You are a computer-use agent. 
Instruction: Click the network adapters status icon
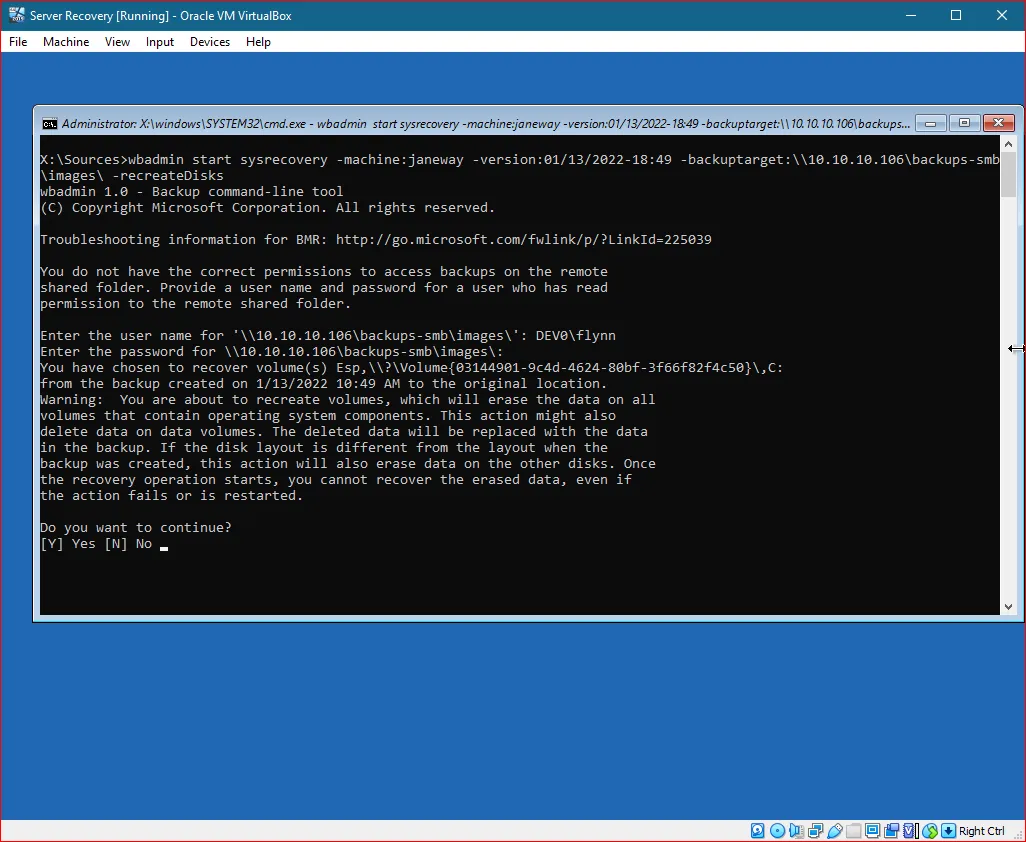815,830
